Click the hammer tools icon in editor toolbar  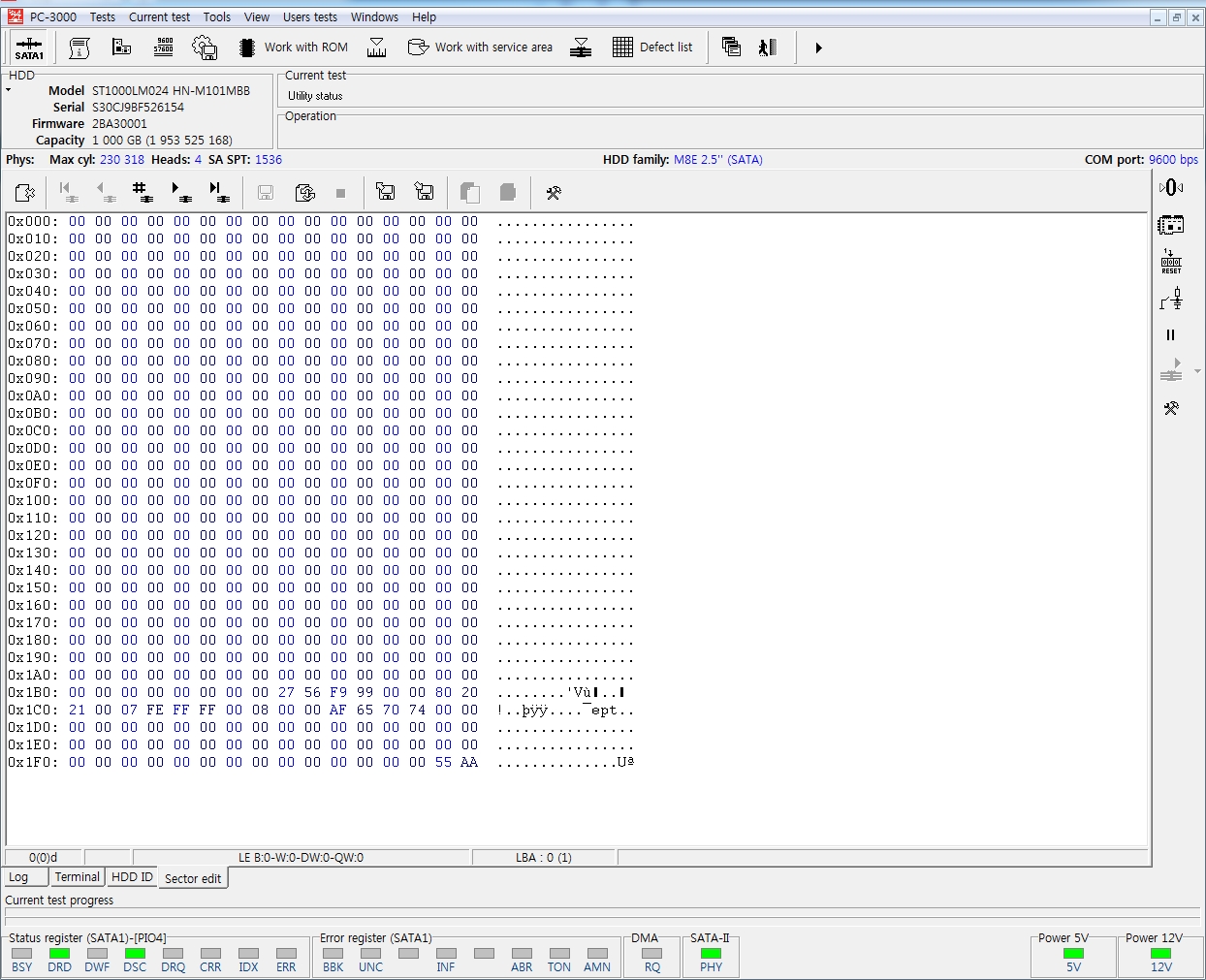[x=554, y=193]
